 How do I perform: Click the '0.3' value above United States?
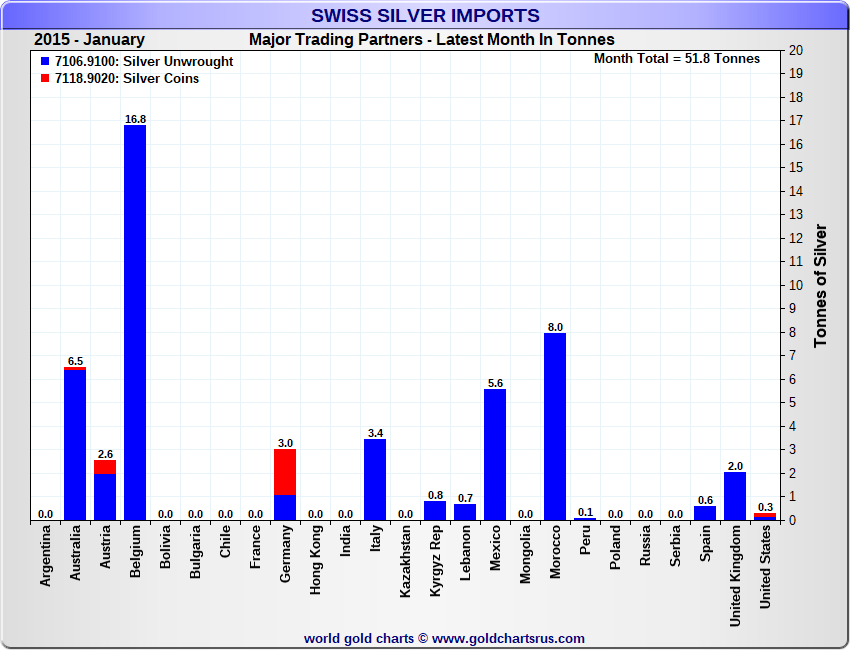click(x=765, y=507)
